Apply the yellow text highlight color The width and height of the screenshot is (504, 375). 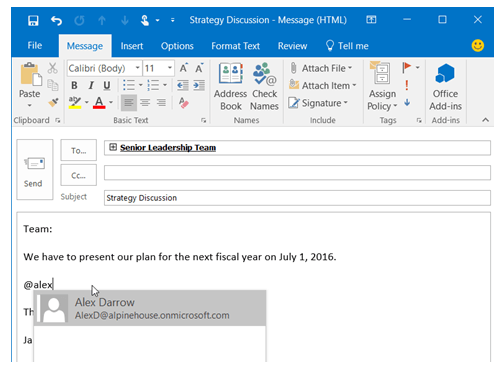click(x=75, y=102)
